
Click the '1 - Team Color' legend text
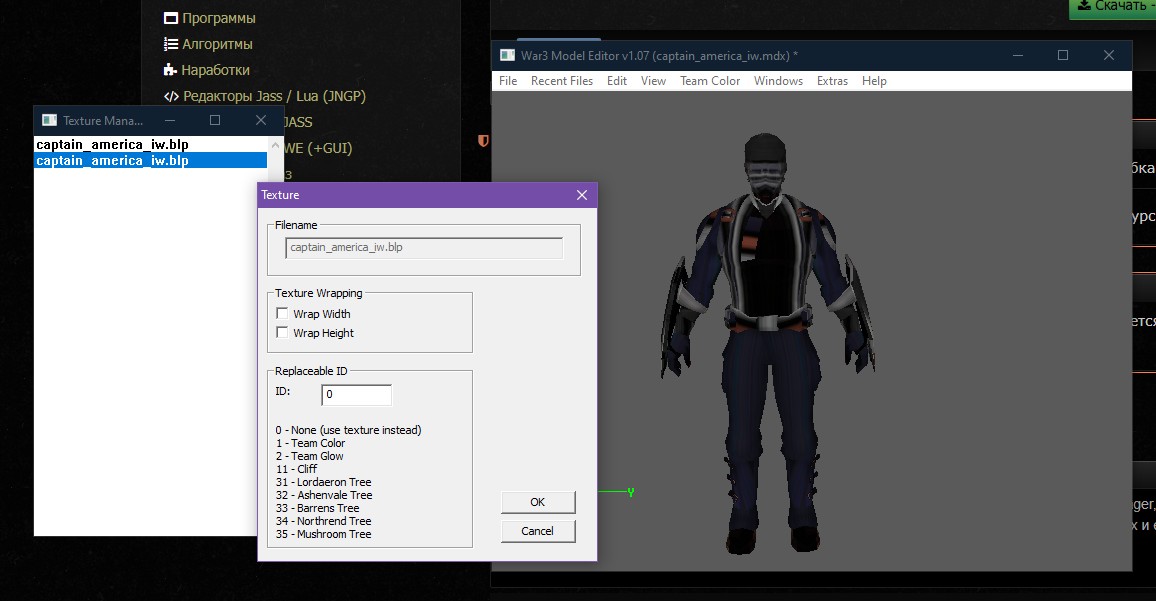(x=310, y=443)
